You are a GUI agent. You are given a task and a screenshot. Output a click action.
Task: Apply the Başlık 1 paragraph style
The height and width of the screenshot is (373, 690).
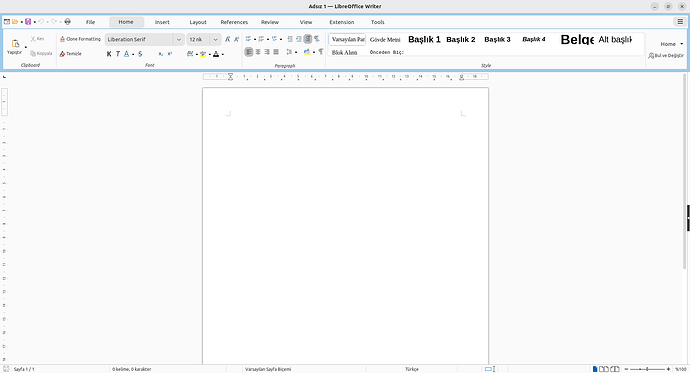(x=424, y=40)
